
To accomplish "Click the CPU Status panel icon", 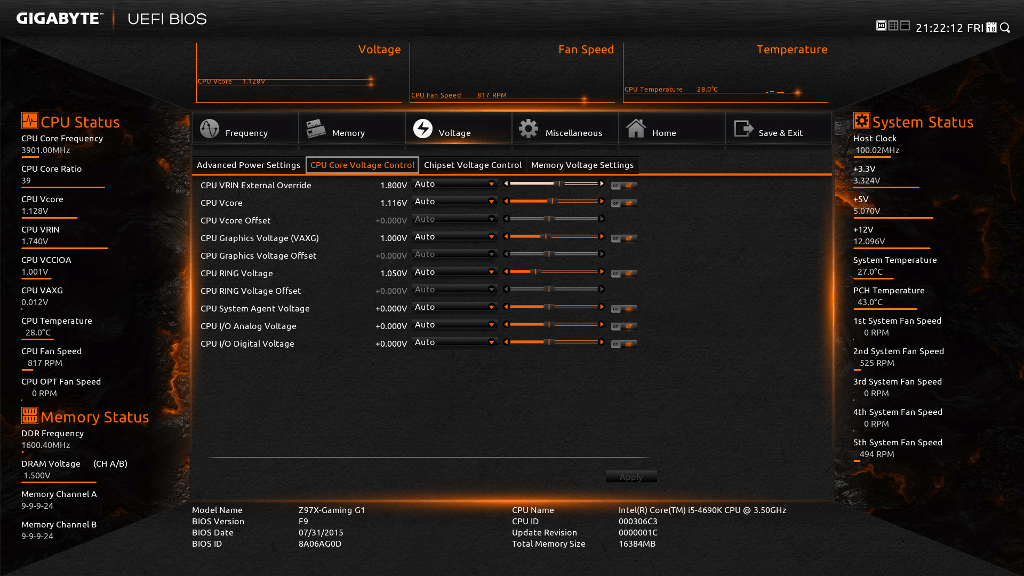I will (29, 121).
